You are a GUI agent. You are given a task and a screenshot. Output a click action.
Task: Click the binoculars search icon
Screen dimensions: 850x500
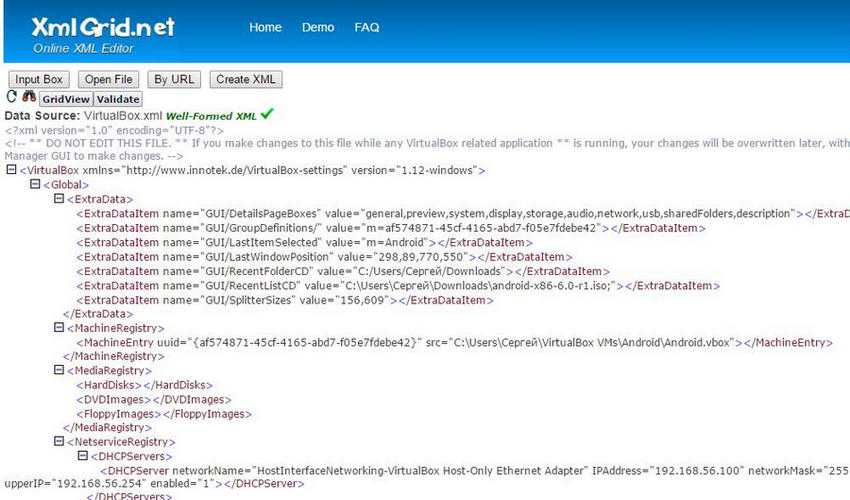[x=29, y=97]
